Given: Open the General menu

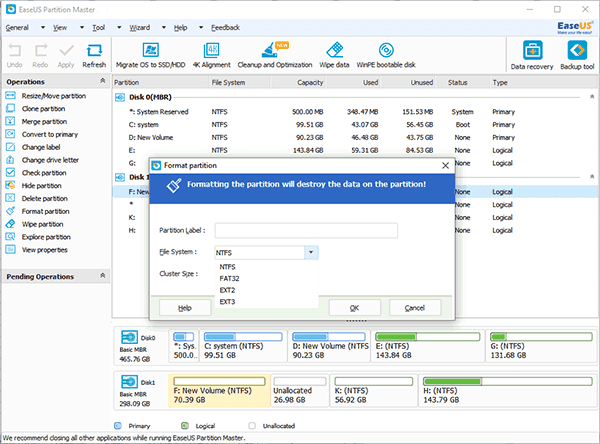Looking at the screenshot, I should pos(17,28).
